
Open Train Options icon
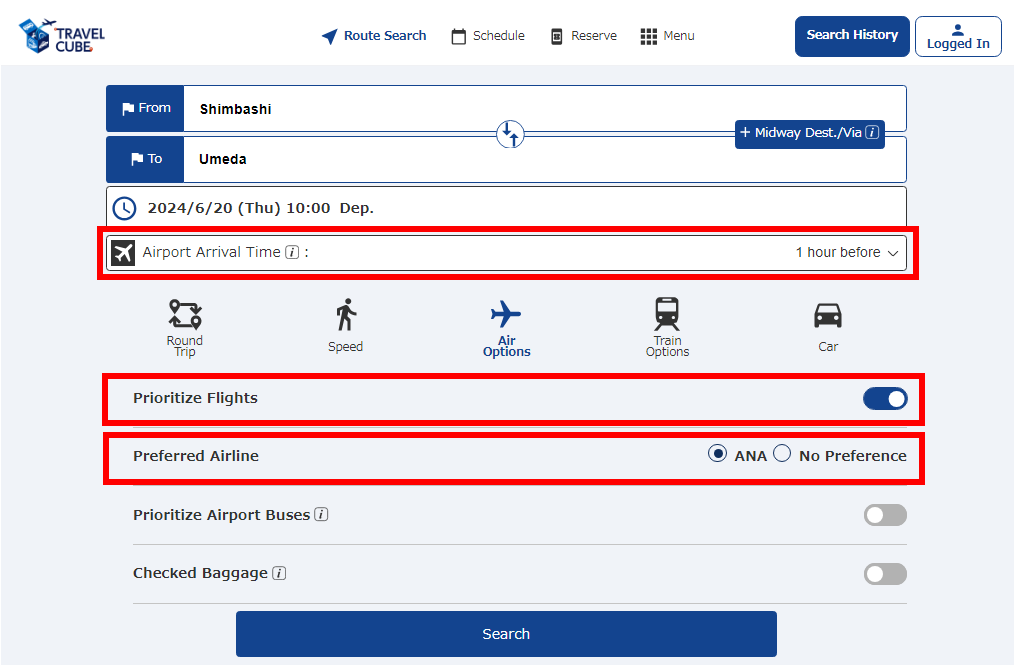tap(667, 316)
